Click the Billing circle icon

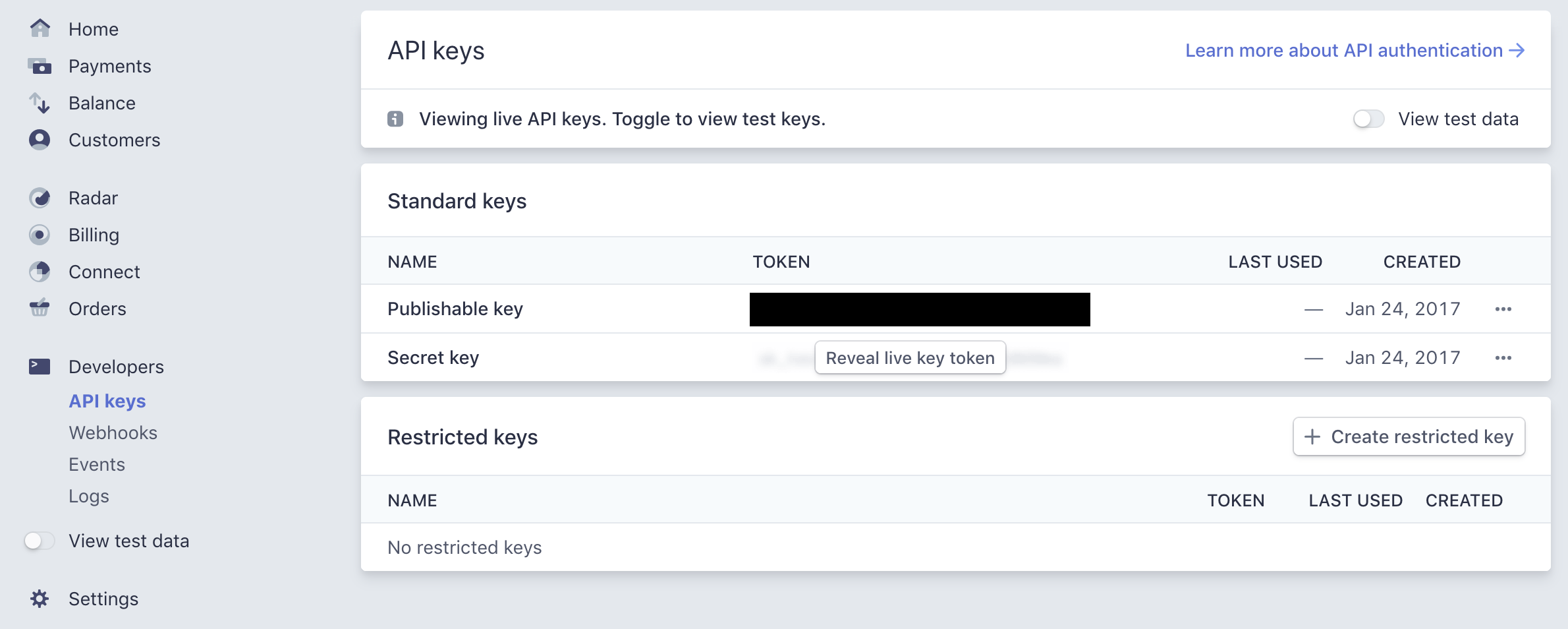pyautogui.click(x=40, y=235)
